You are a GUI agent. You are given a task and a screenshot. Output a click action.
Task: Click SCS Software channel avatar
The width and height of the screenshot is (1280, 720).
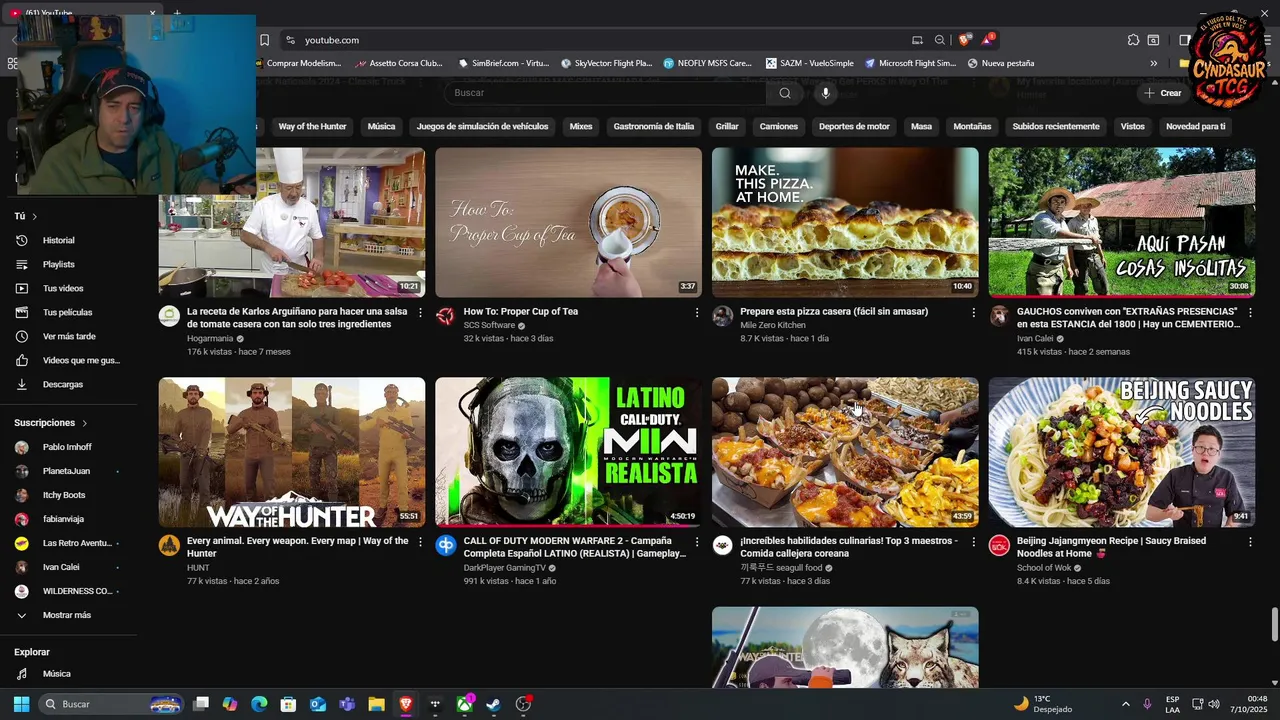click(x=446, y=316)
